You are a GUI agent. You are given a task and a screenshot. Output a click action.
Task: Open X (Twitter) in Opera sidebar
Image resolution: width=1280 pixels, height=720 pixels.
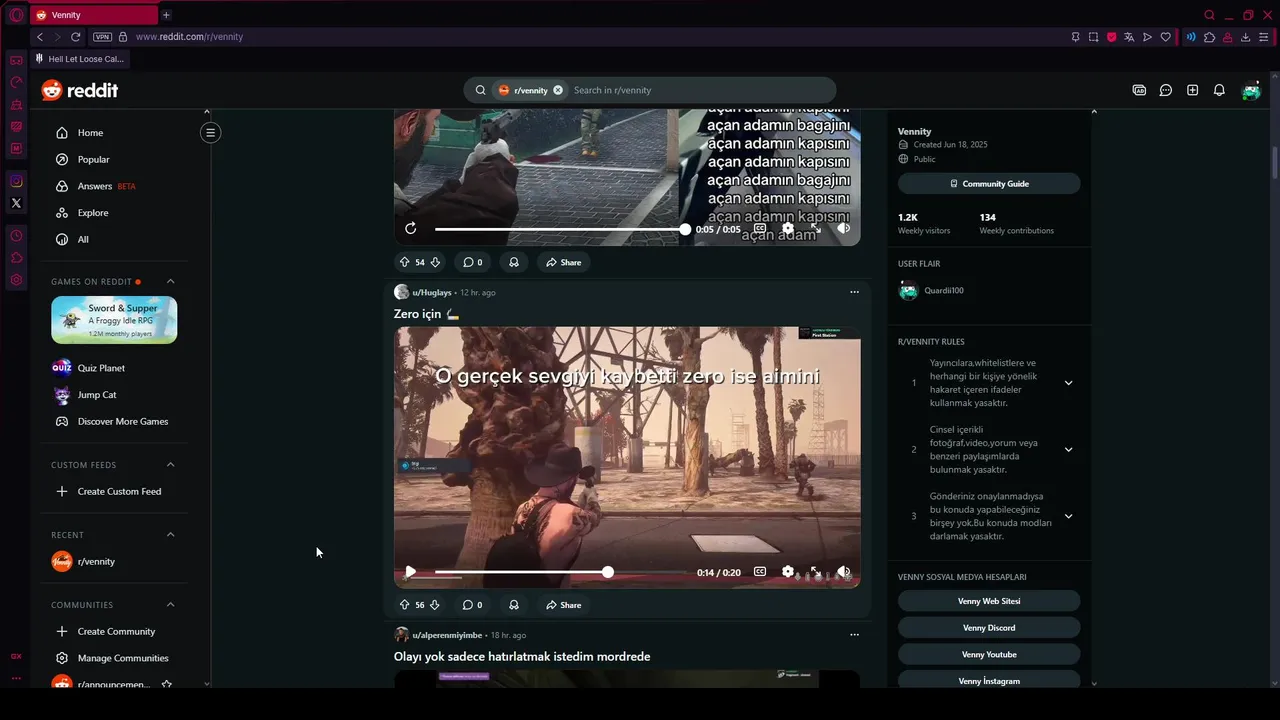16,203
